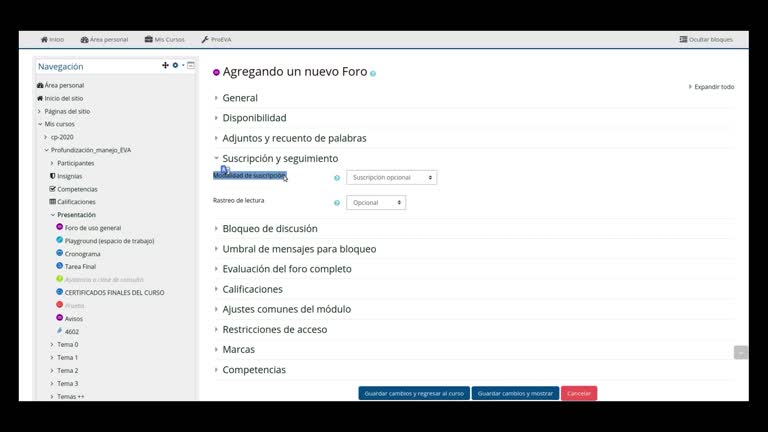Expand the Disponibilidad section

pyautogui.click(x=254, y=118)
